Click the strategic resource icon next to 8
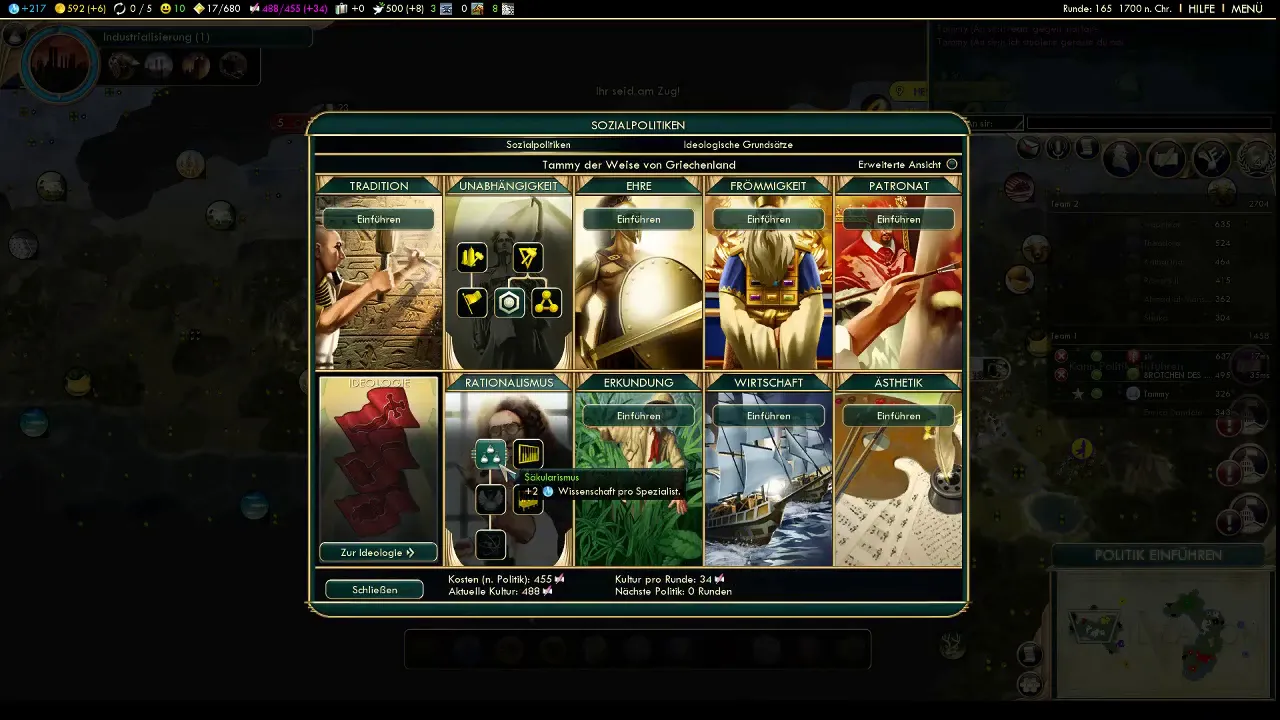 [x=508, y=9]
